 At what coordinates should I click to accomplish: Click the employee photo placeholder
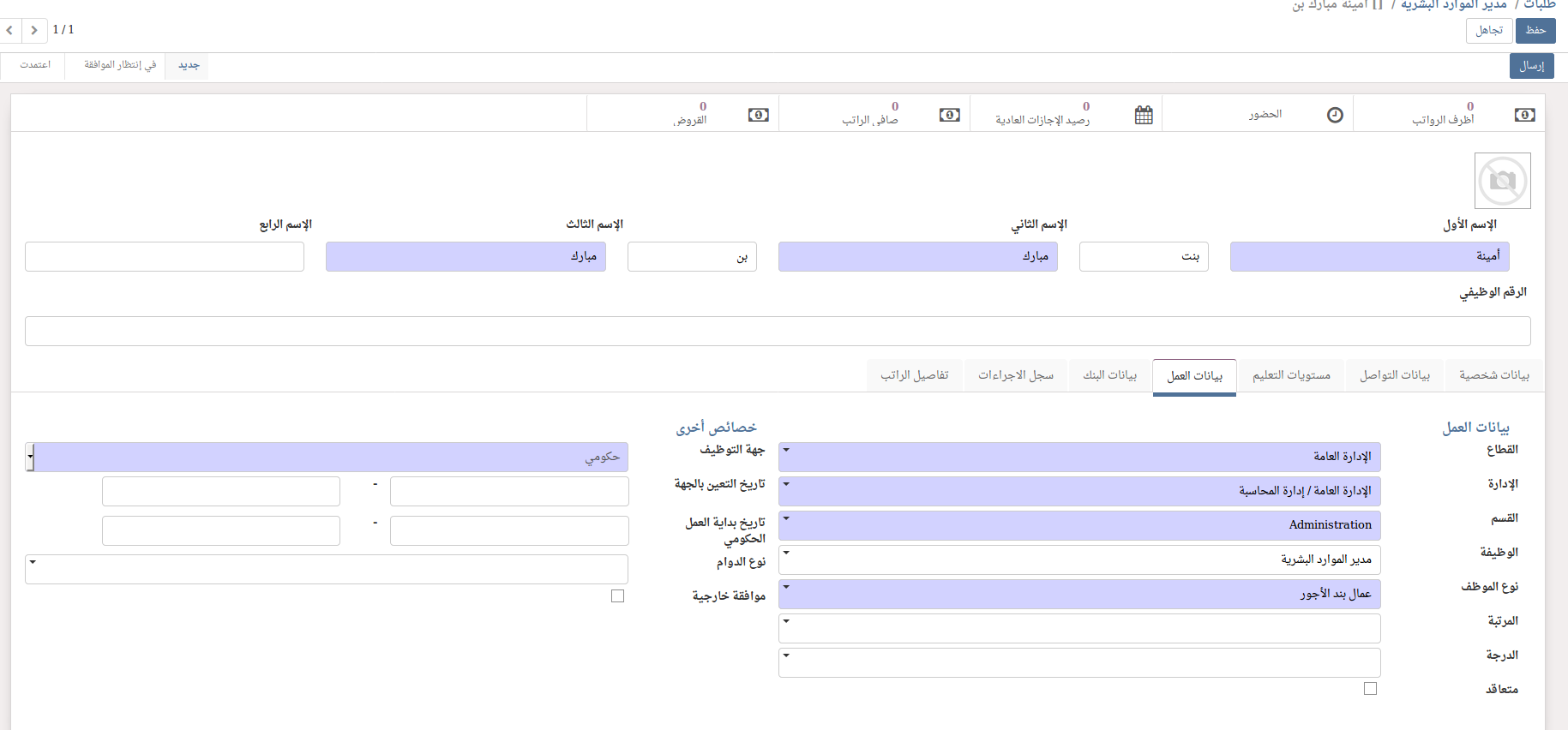1502,181
